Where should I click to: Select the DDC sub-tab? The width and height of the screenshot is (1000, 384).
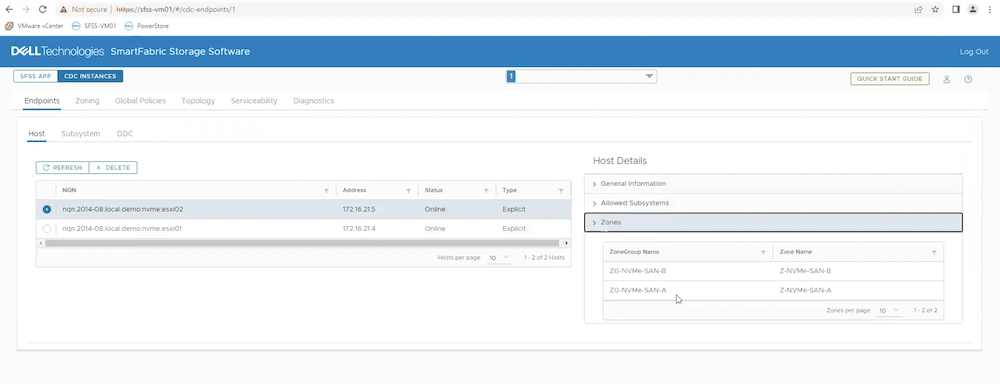tap(125, 134)
